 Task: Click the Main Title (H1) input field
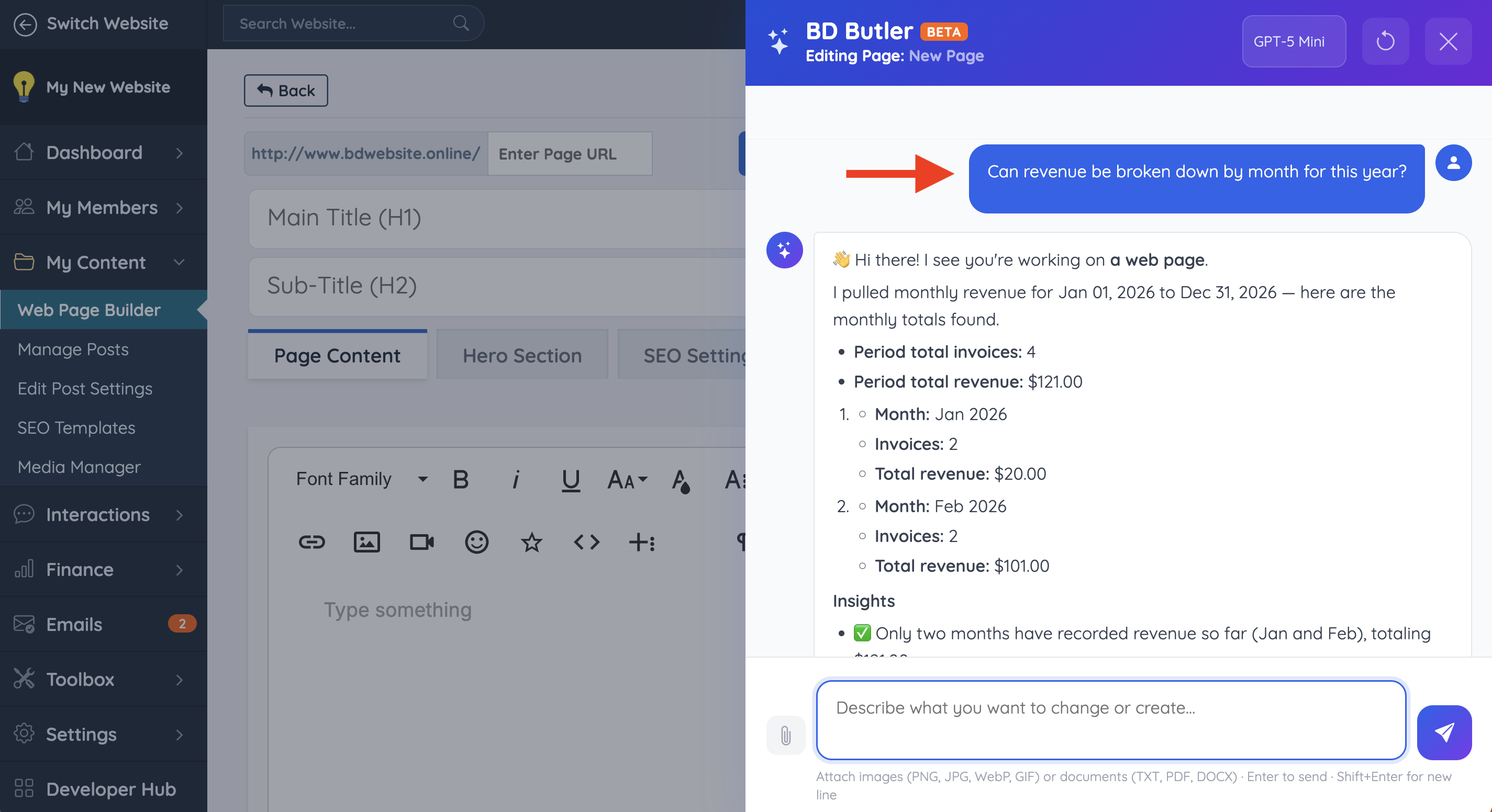(497, 218)
